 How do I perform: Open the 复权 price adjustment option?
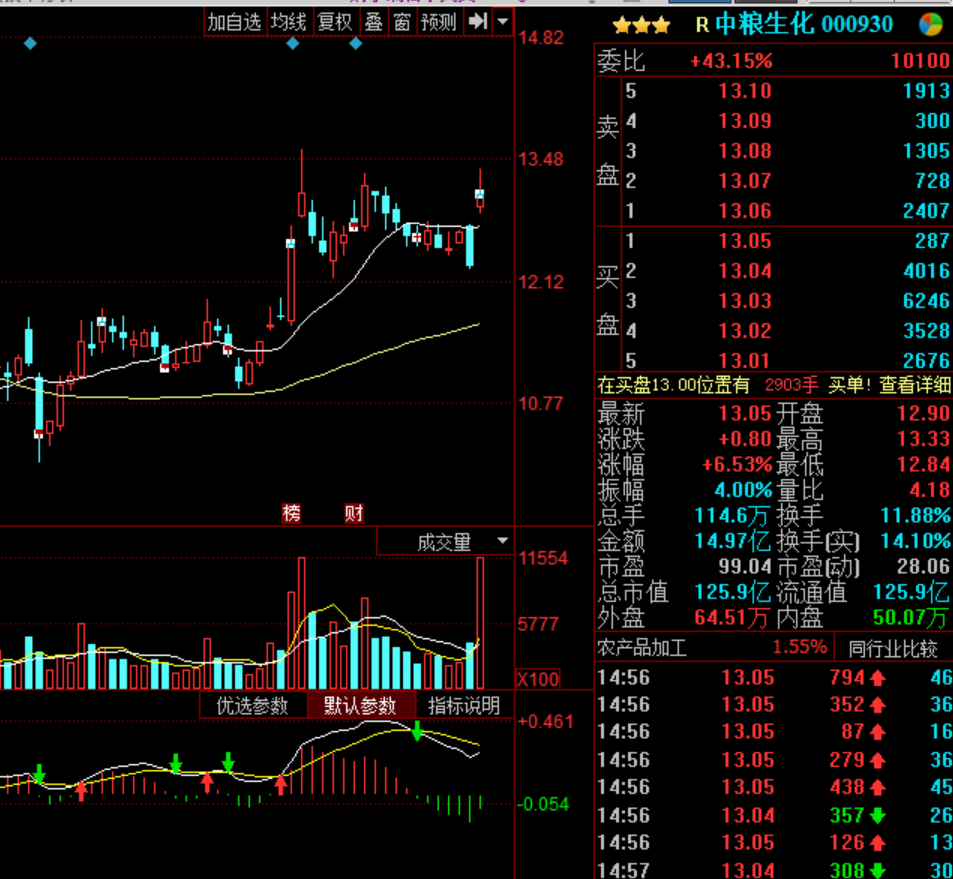coord(335,22)
